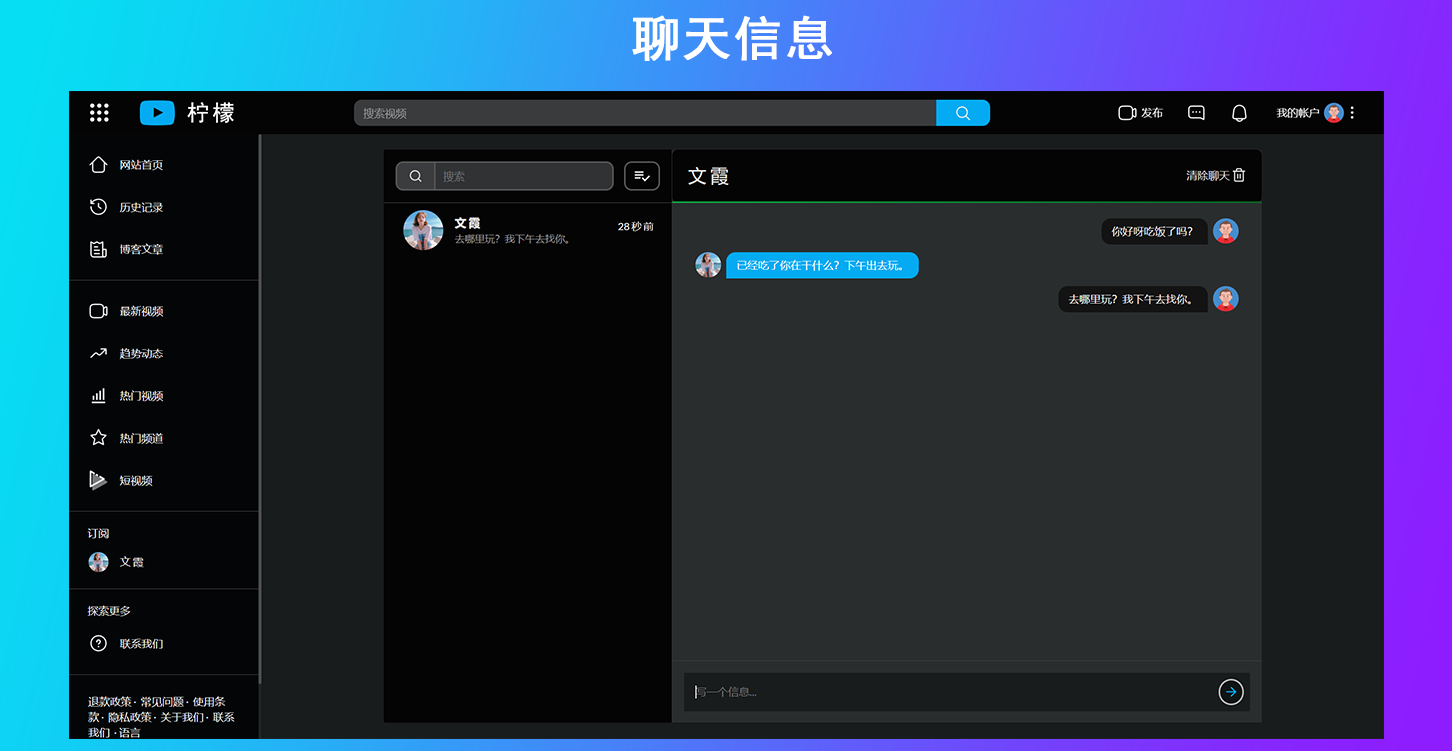Click the question mark icon beside 联系我们
Screen dimensions: 1452x751
point(98,643)
